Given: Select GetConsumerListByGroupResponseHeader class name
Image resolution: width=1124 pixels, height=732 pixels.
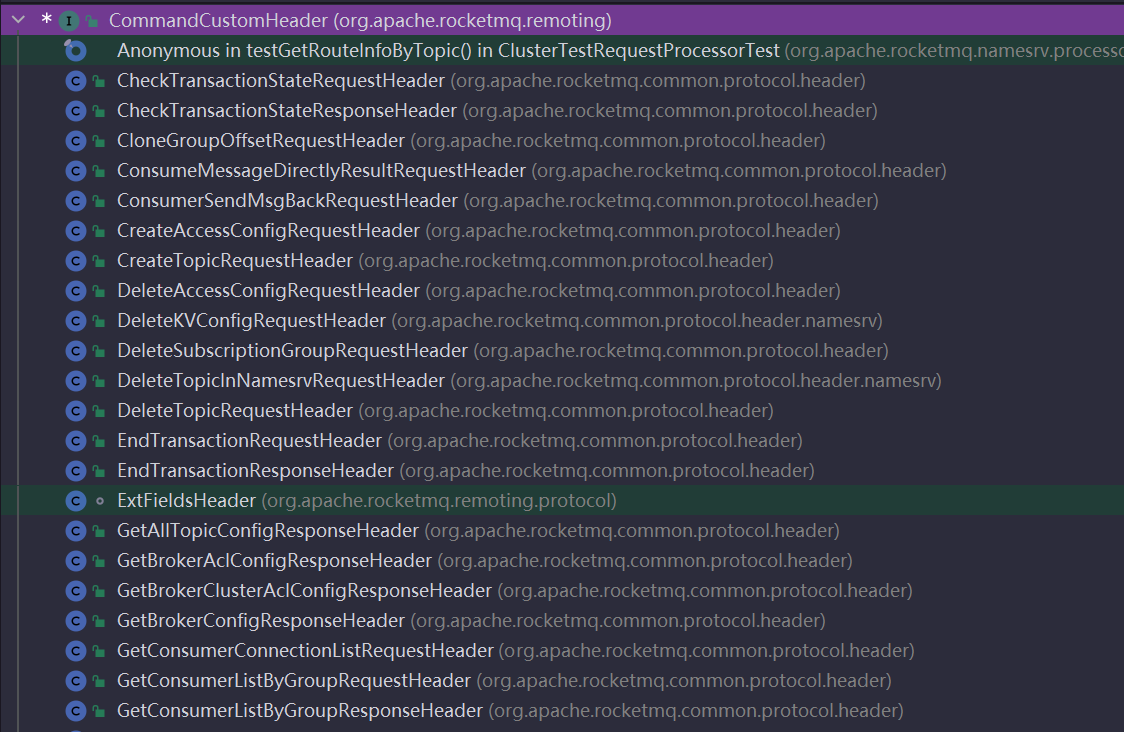Looking at the screenshot, I should pyautogui.click(x=300, y=710).
